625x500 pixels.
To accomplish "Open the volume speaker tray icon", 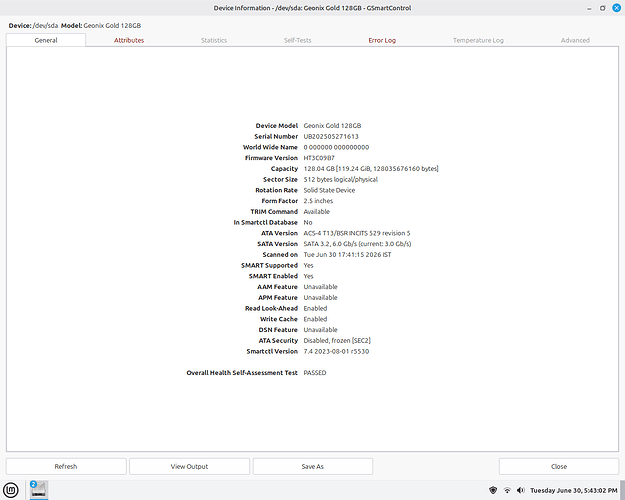I will tap(521, 490).
